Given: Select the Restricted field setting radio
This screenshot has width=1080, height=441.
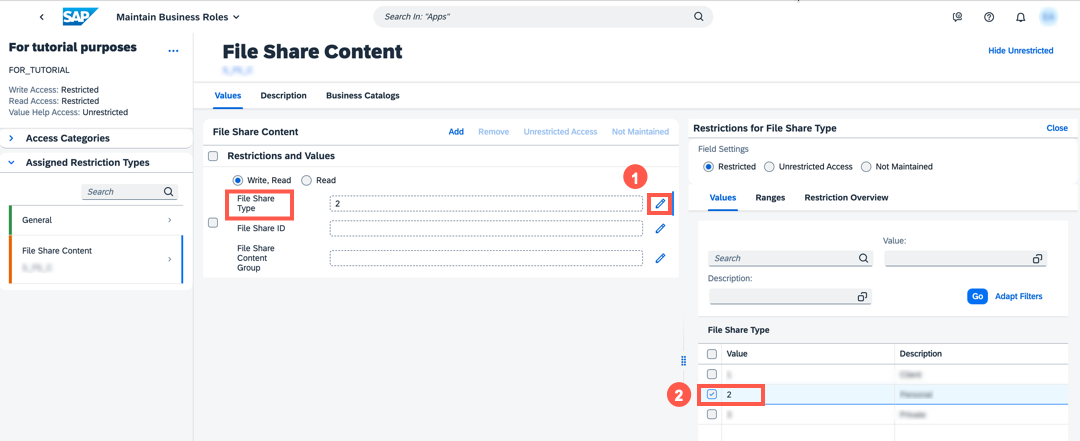Looking at the screenshot, I should [x=709, y=167].
